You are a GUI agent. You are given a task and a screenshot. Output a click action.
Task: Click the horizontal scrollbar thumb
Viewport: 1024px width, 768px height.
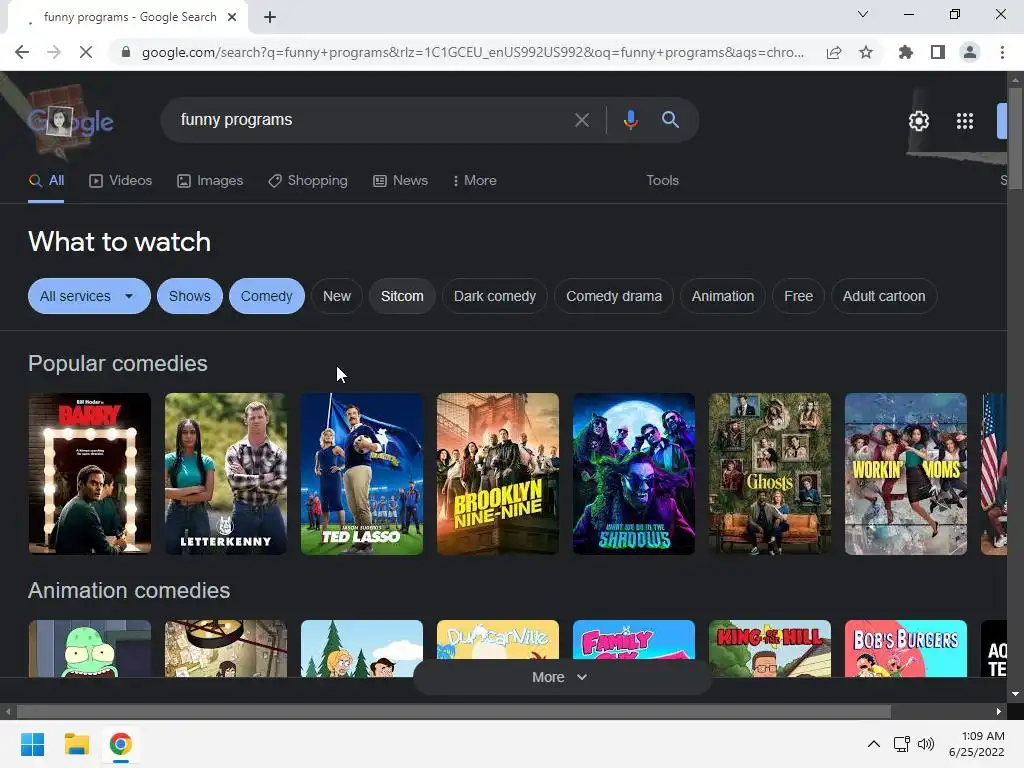[454, 712]
